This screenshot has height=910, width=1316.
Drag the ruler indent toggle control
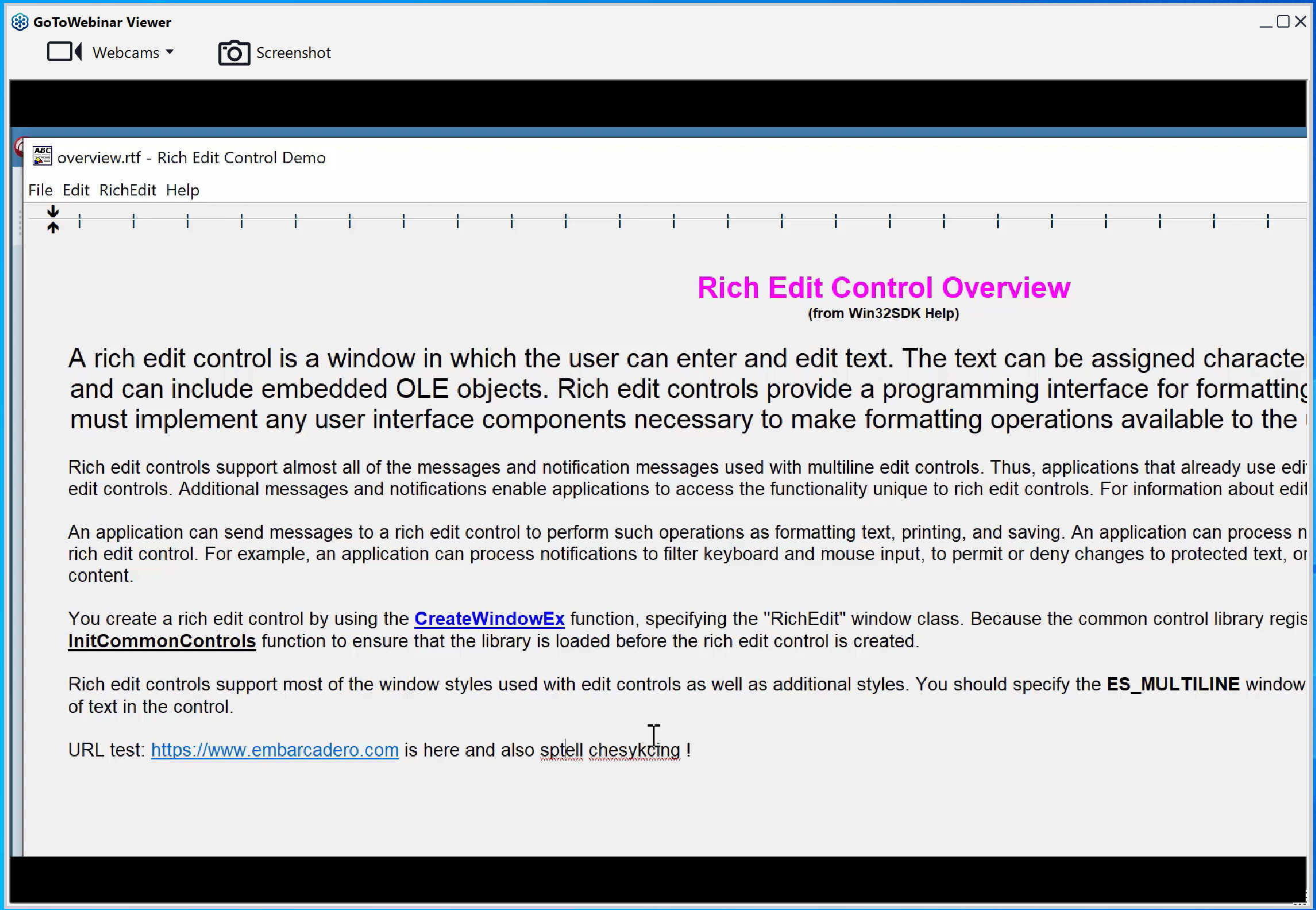(x=53, y=219)
